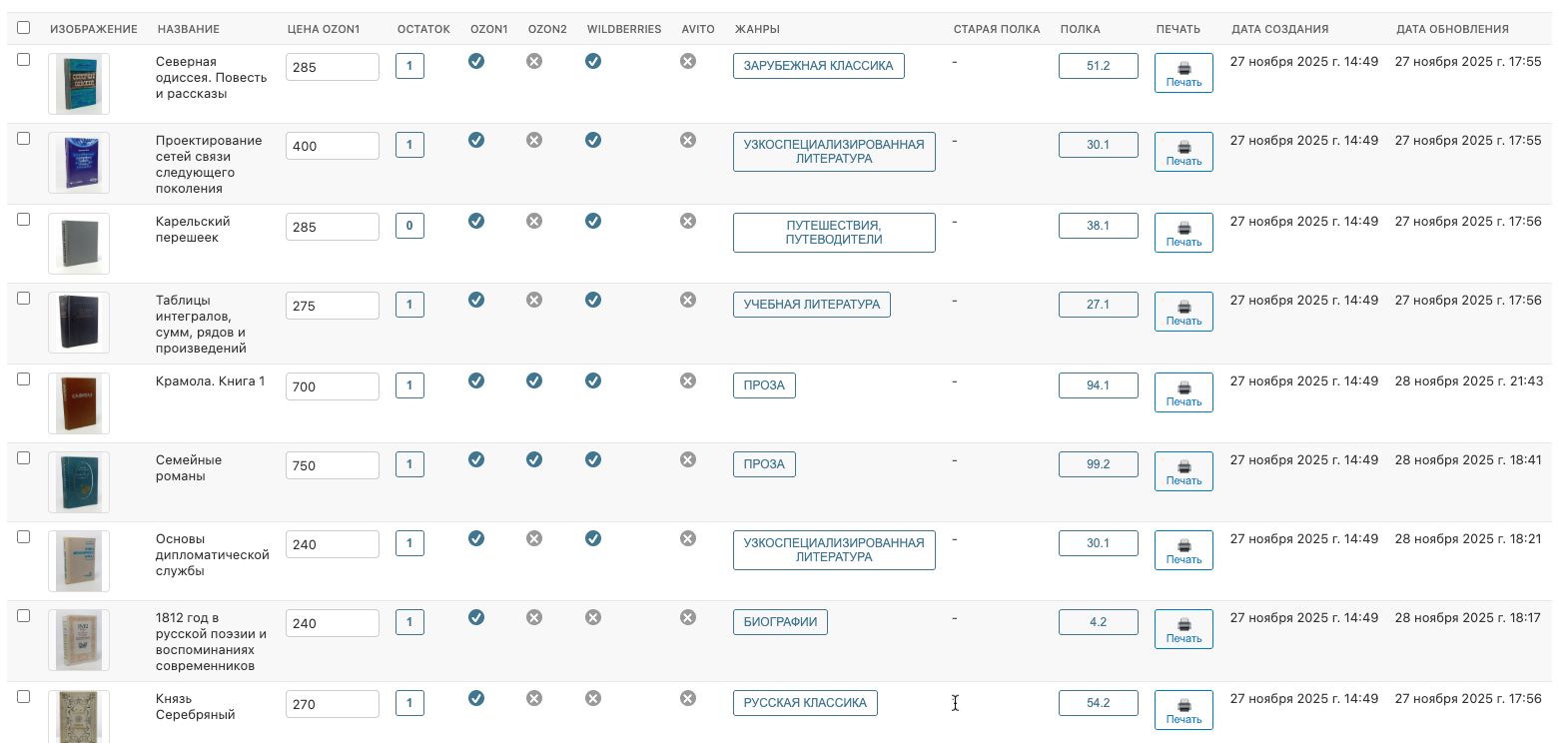1568x743 pixels.
Task: Click Wildberries cross icon for Князь Серебряный
Action: tap(593, 698)
